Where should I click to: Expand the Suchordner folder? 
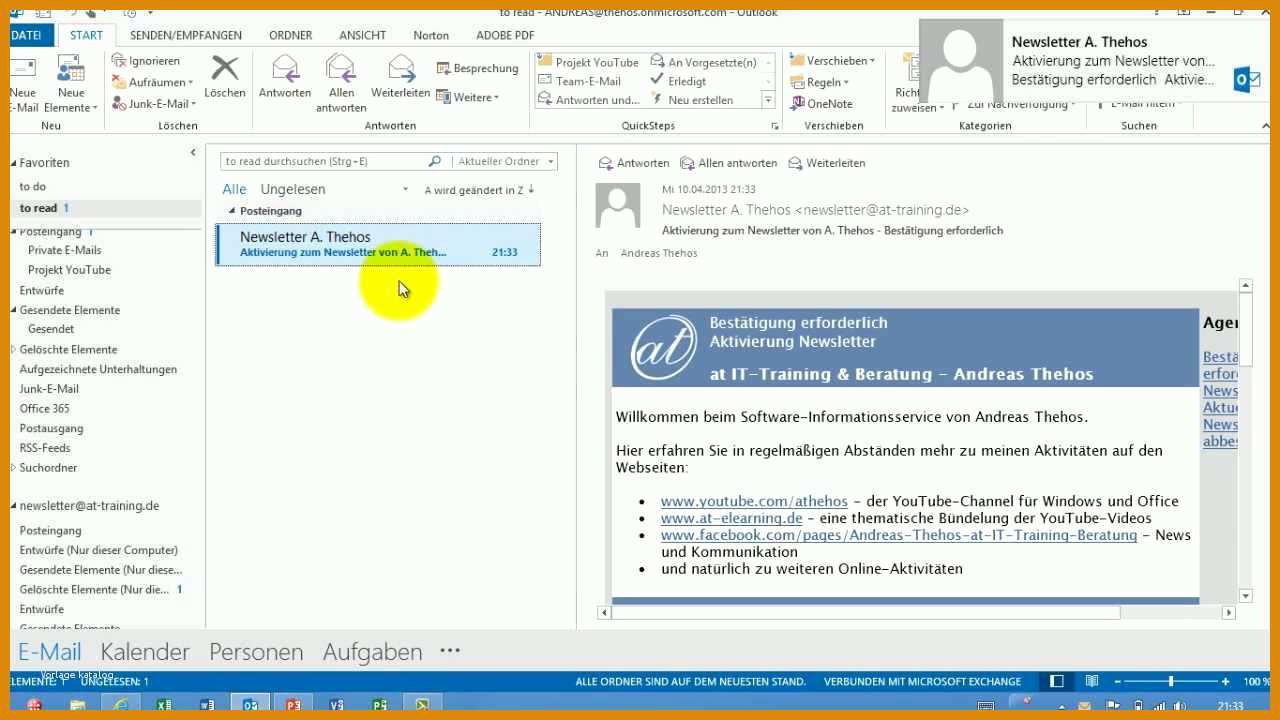[x=14, y=467]
